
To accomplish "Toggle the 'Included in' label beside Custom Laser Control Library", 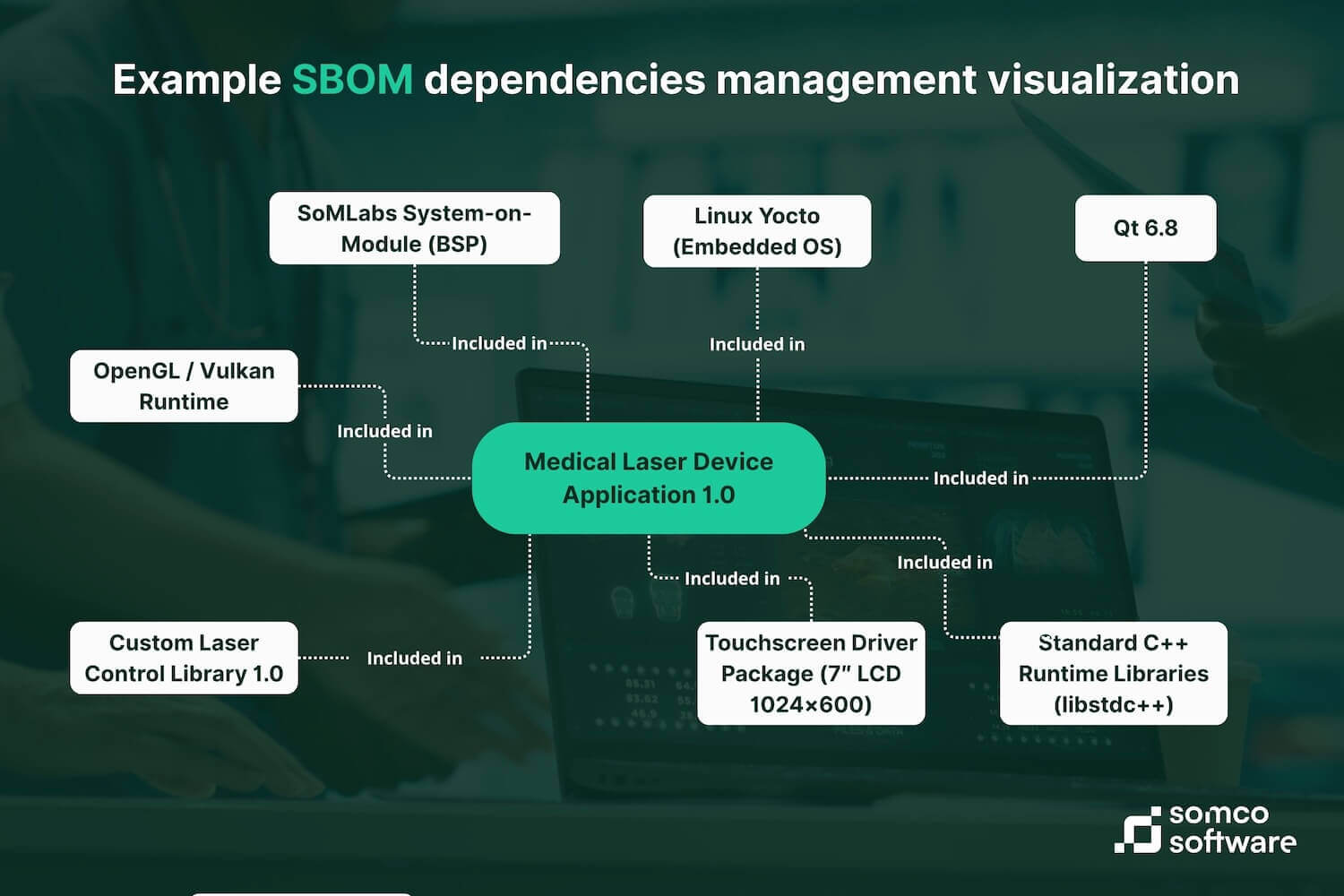I will (413, 658).
